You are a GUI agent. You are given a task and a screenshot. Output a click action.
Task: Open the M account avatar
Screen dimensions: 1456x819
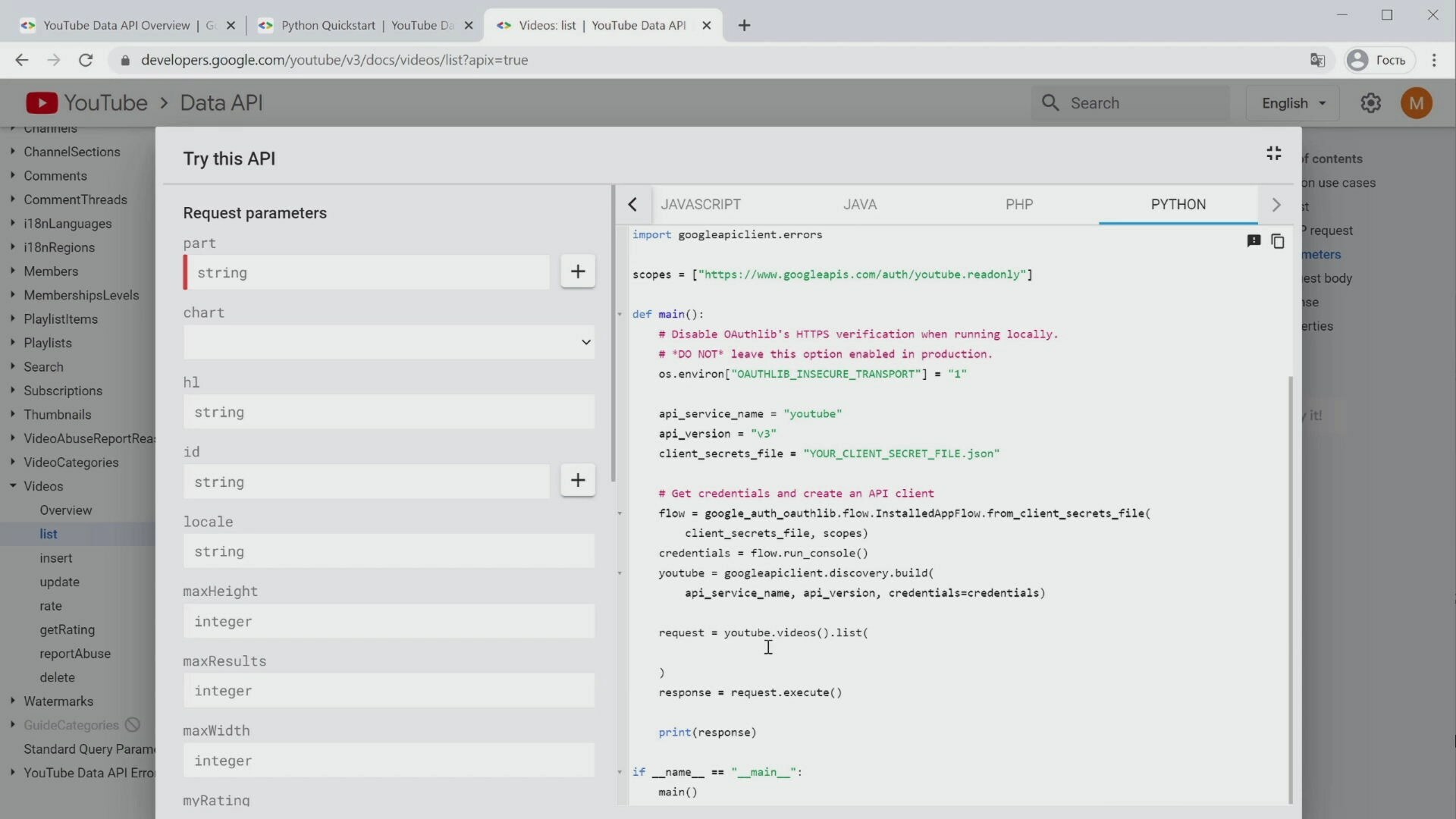point(1416,103)
